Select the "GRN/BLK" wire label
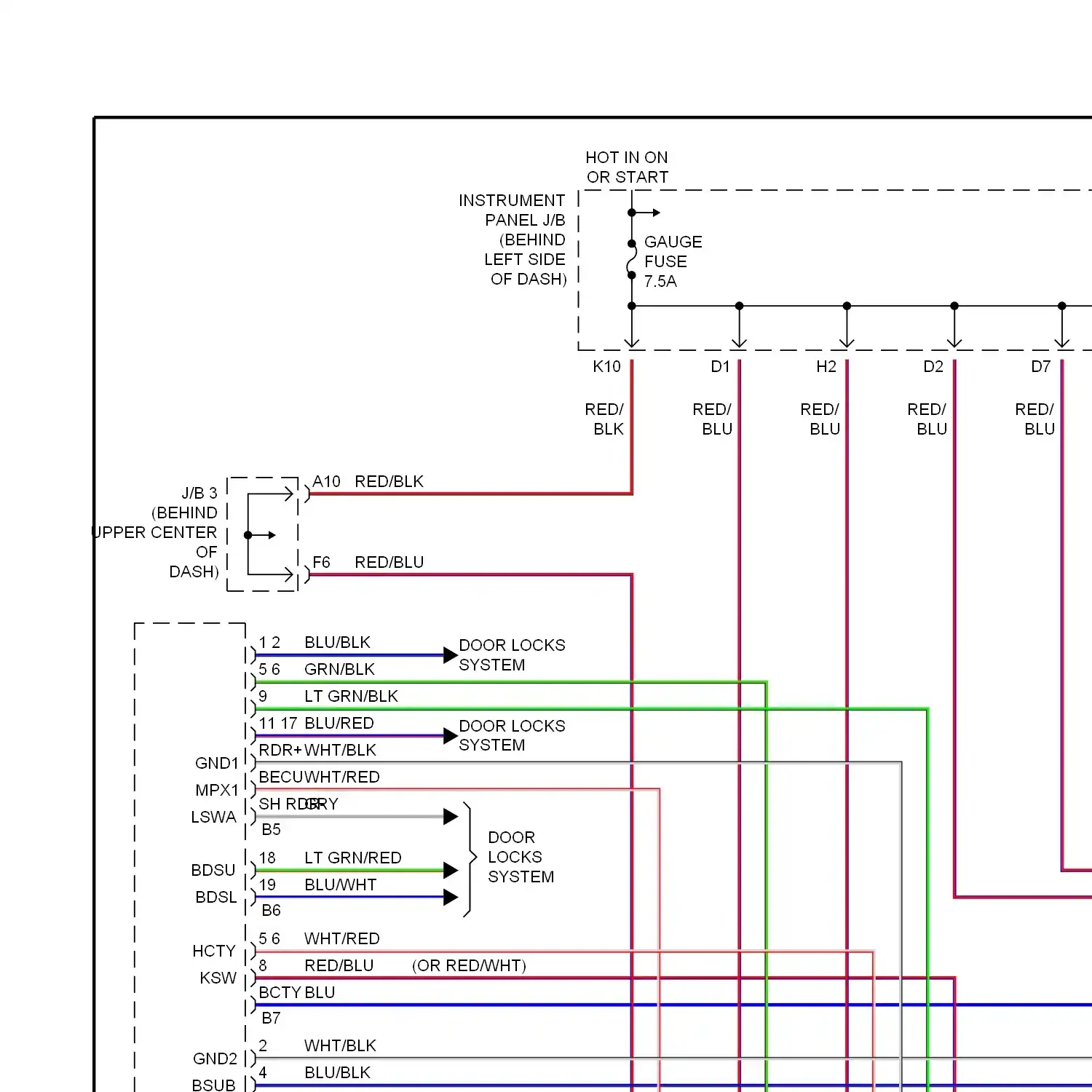Screen dimensions: 1092x1092 pos(339,669)
